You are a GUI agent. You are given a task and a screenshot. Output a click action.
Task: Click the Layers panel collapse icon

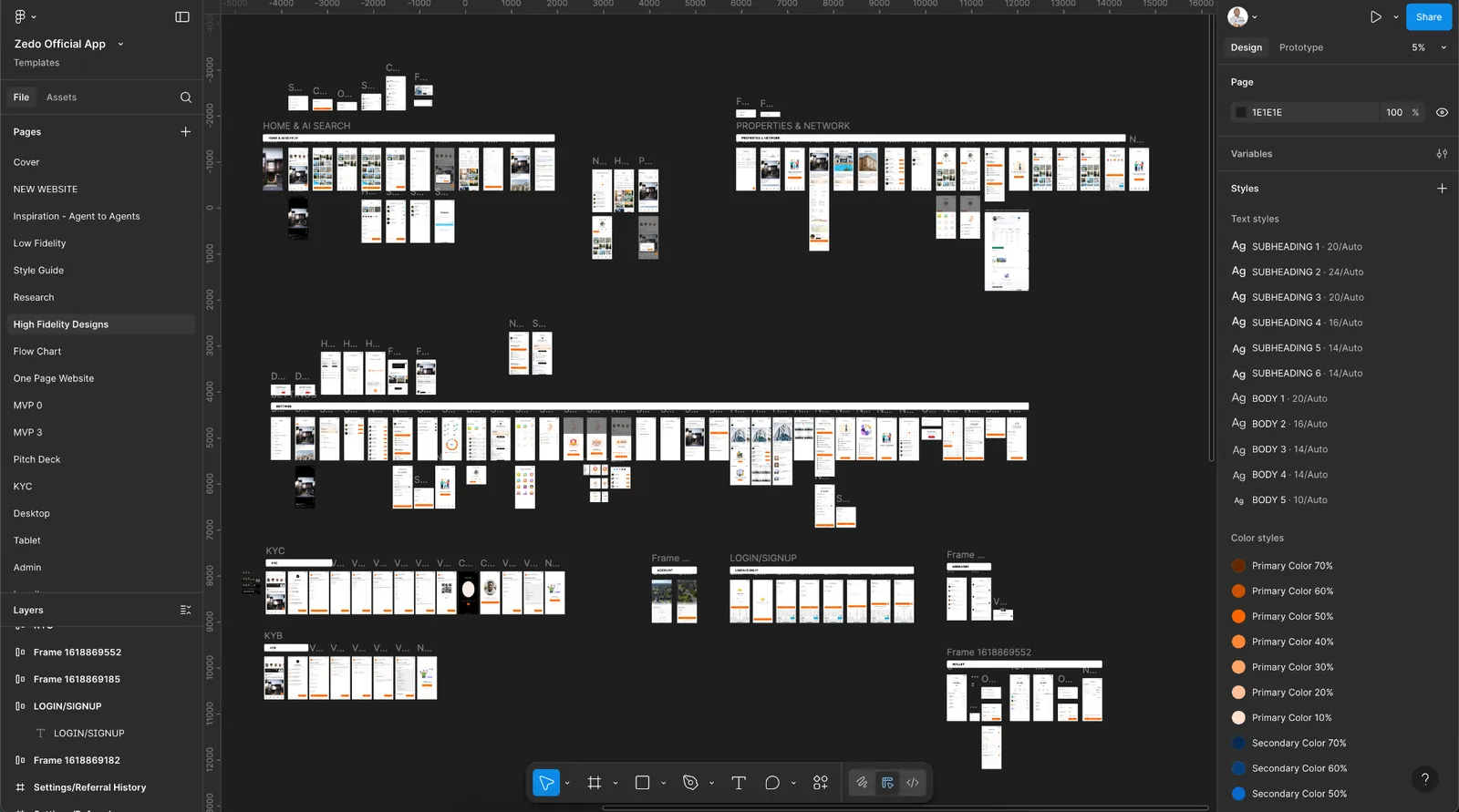pos(186,610)
